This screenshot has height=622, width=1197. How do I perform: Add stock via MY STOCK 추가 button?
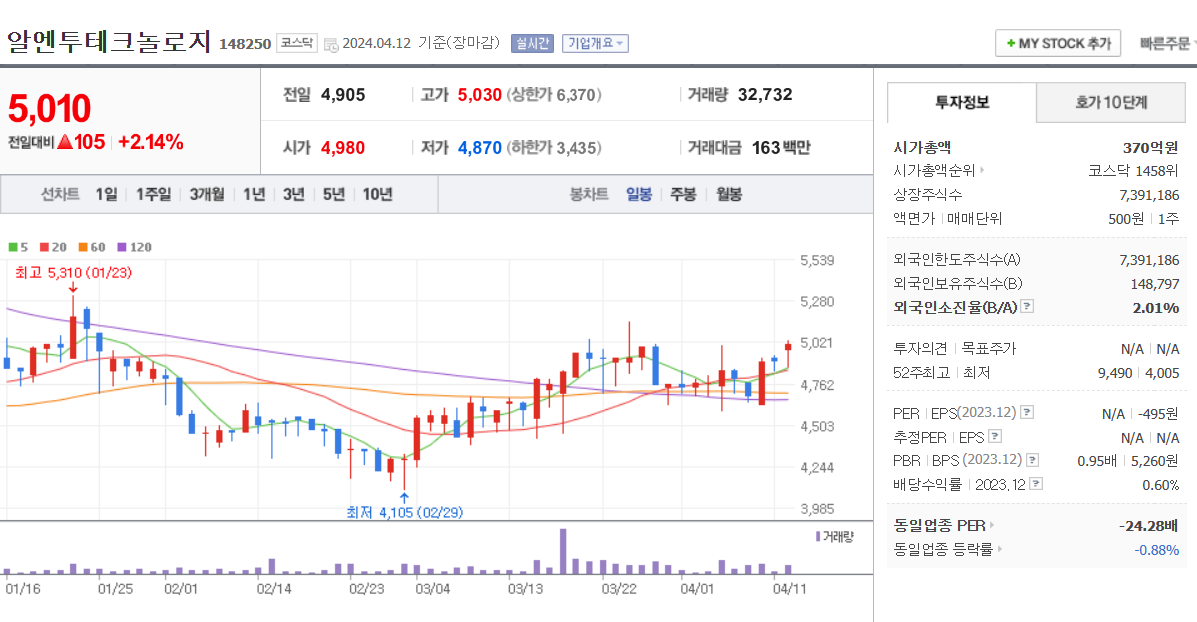[x=1058, y=44]
